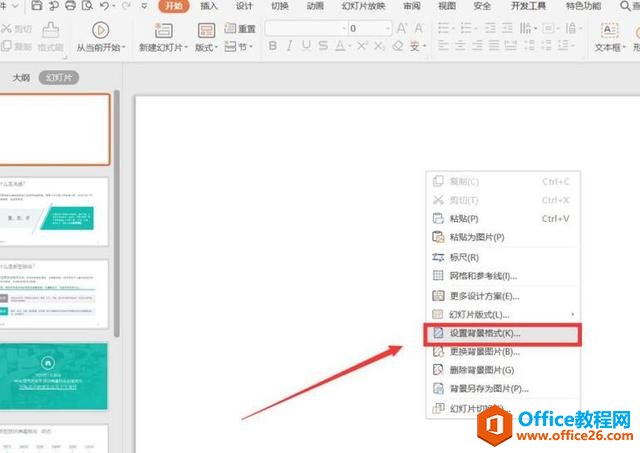Toggle Underline formatting
Screen dimensions: 640x453
306,46
